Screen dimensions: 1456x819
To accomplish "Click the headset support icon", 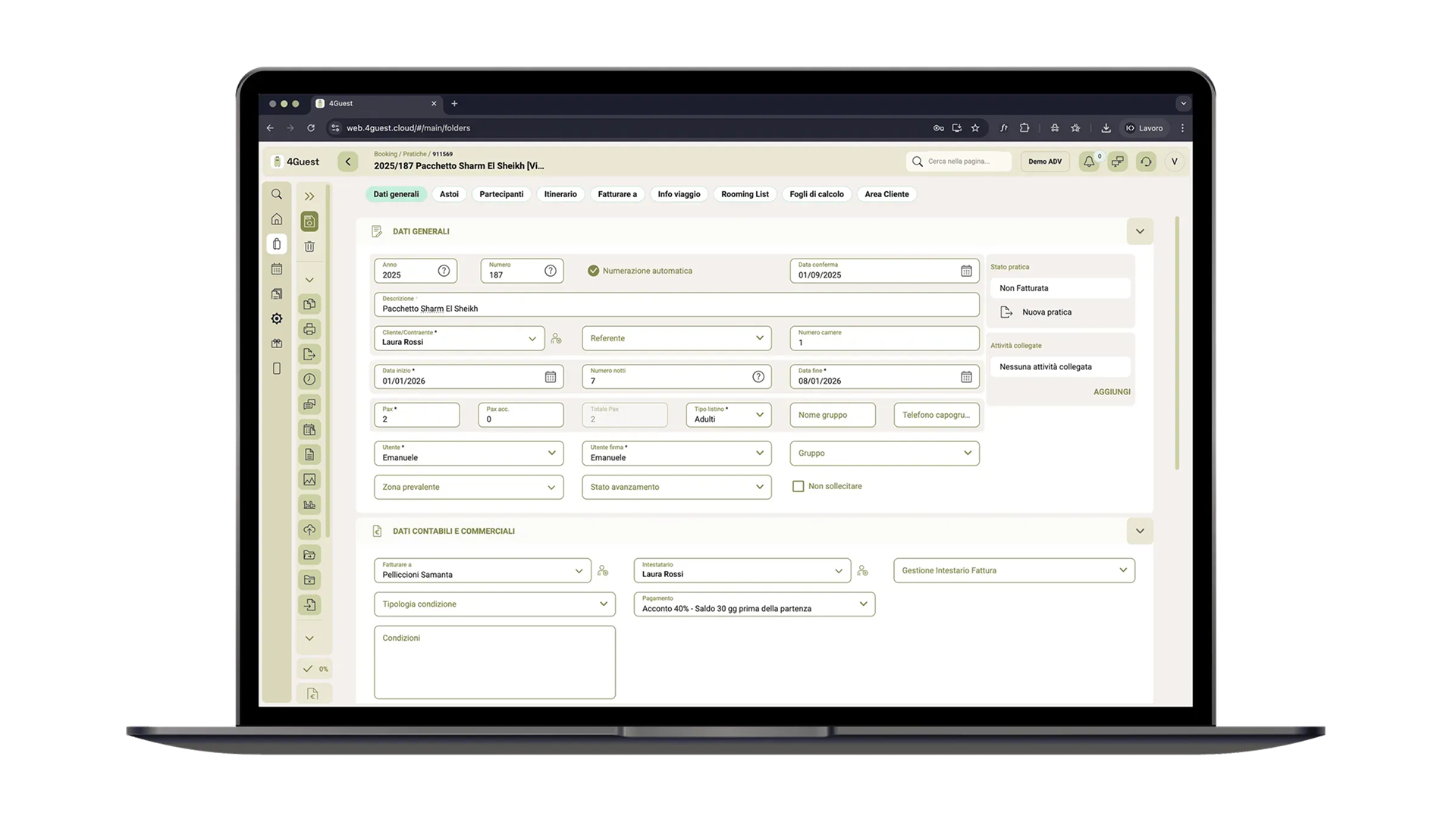I will [x=1146, y=162].
